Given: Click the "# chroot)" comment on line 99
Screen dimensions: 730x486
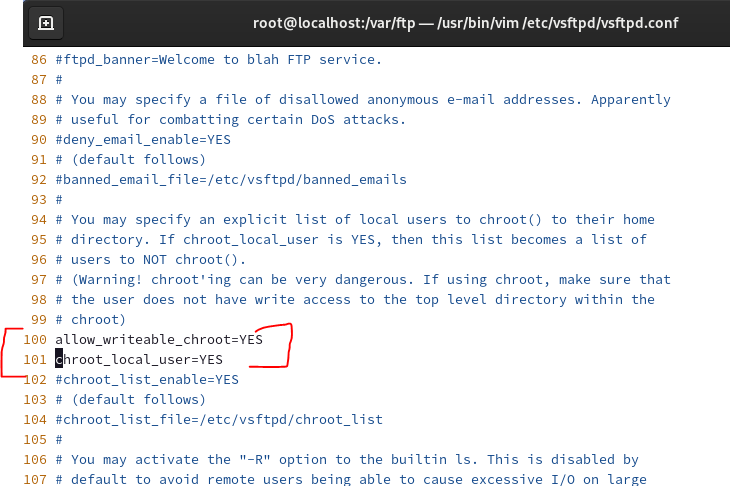Looking at the screenshot, I should click(x=90, y=320).
